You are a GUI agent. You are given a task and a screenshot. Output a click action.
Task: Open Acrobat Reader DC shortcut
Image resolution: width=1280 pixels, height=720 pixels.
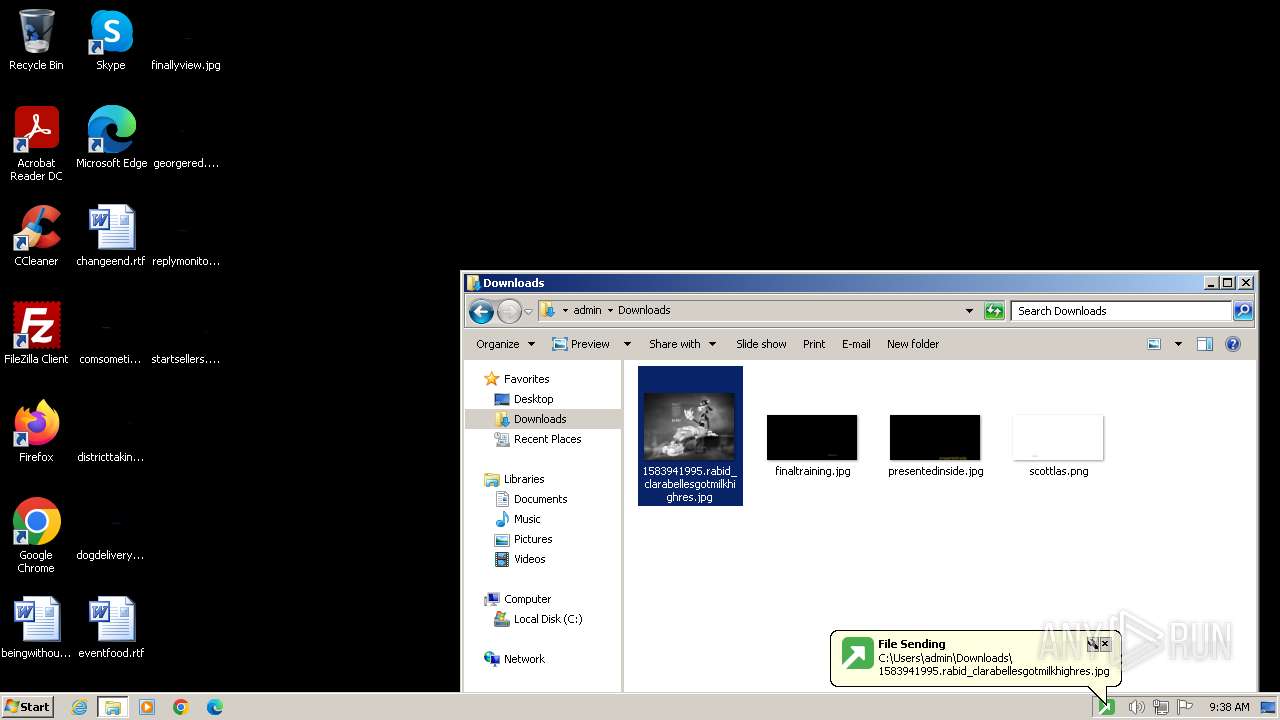click(36, 144)
